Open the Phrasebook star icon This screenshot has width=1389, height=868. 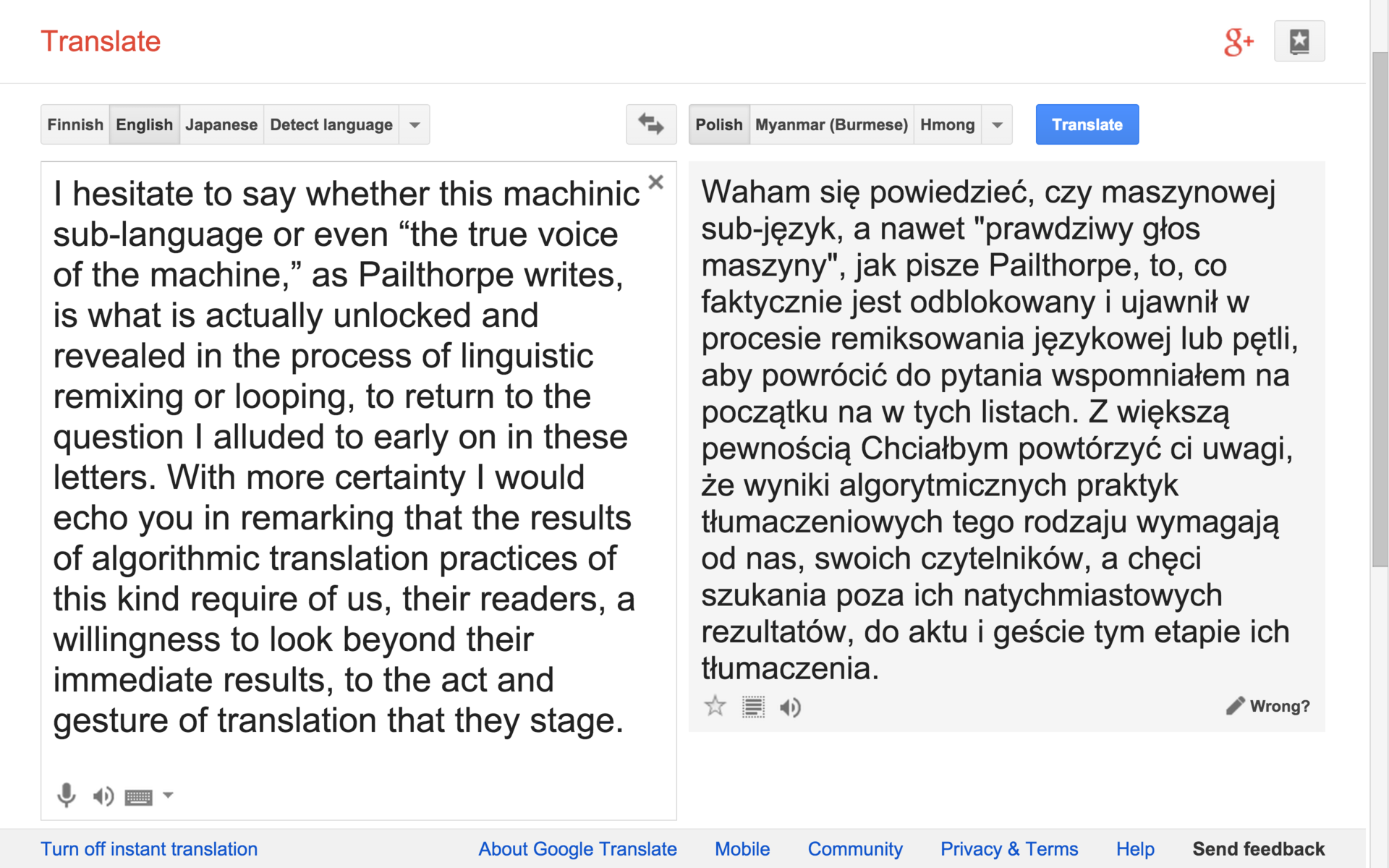[1299, 41]
